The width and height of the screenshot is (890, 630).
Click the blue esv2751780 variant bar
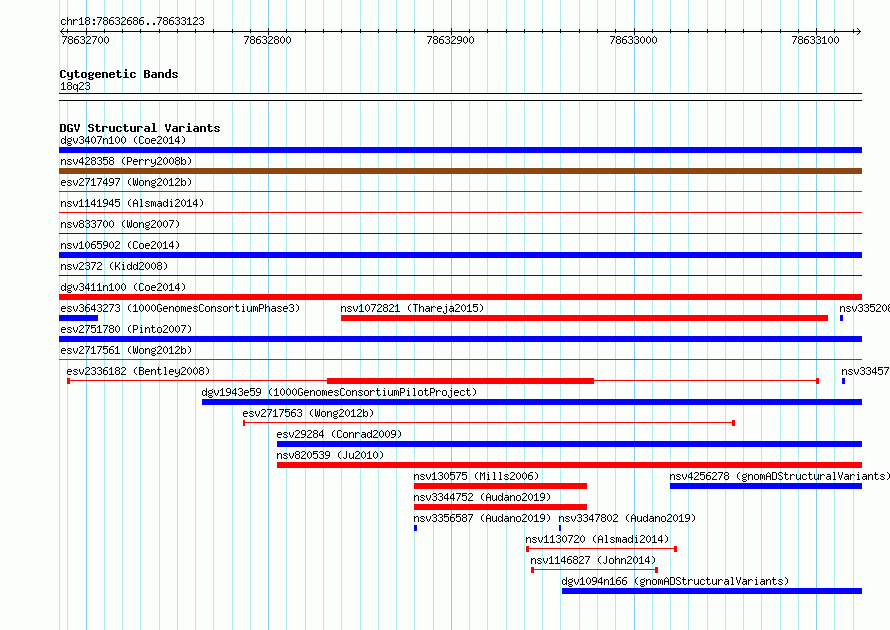pyautogui.click(x=460, y=339)
